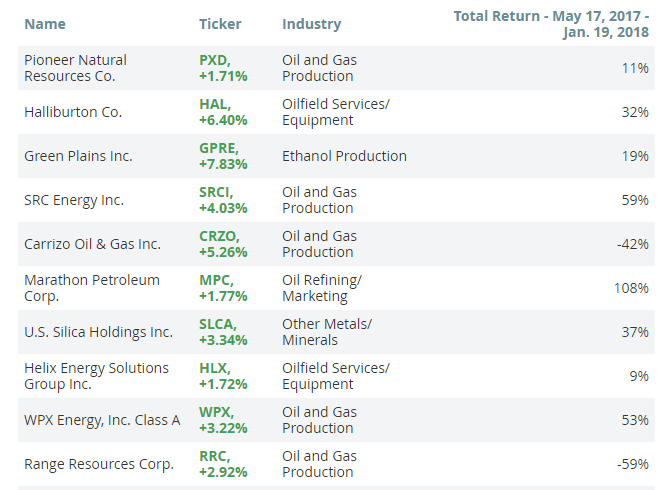This screenshot has height=490, width=670.
Task: Click the Halliburton Co. company name
Action: coord(73,112)
